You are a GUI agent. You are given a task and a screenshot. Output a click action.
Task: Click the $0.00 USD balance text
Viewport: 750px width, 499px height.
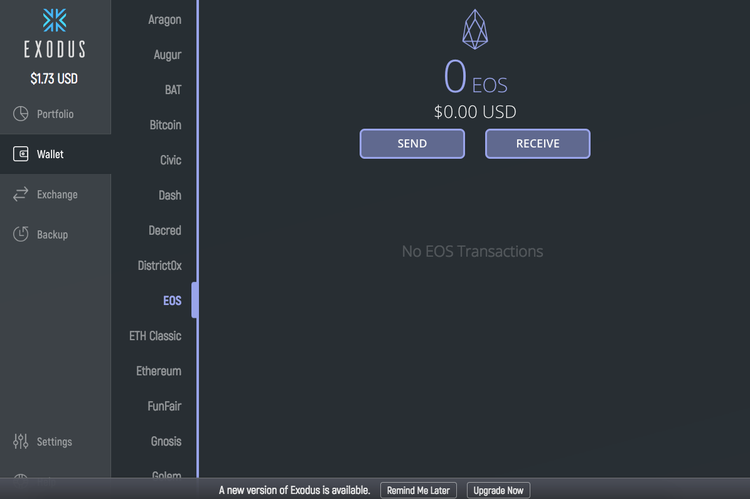(475, 112)
